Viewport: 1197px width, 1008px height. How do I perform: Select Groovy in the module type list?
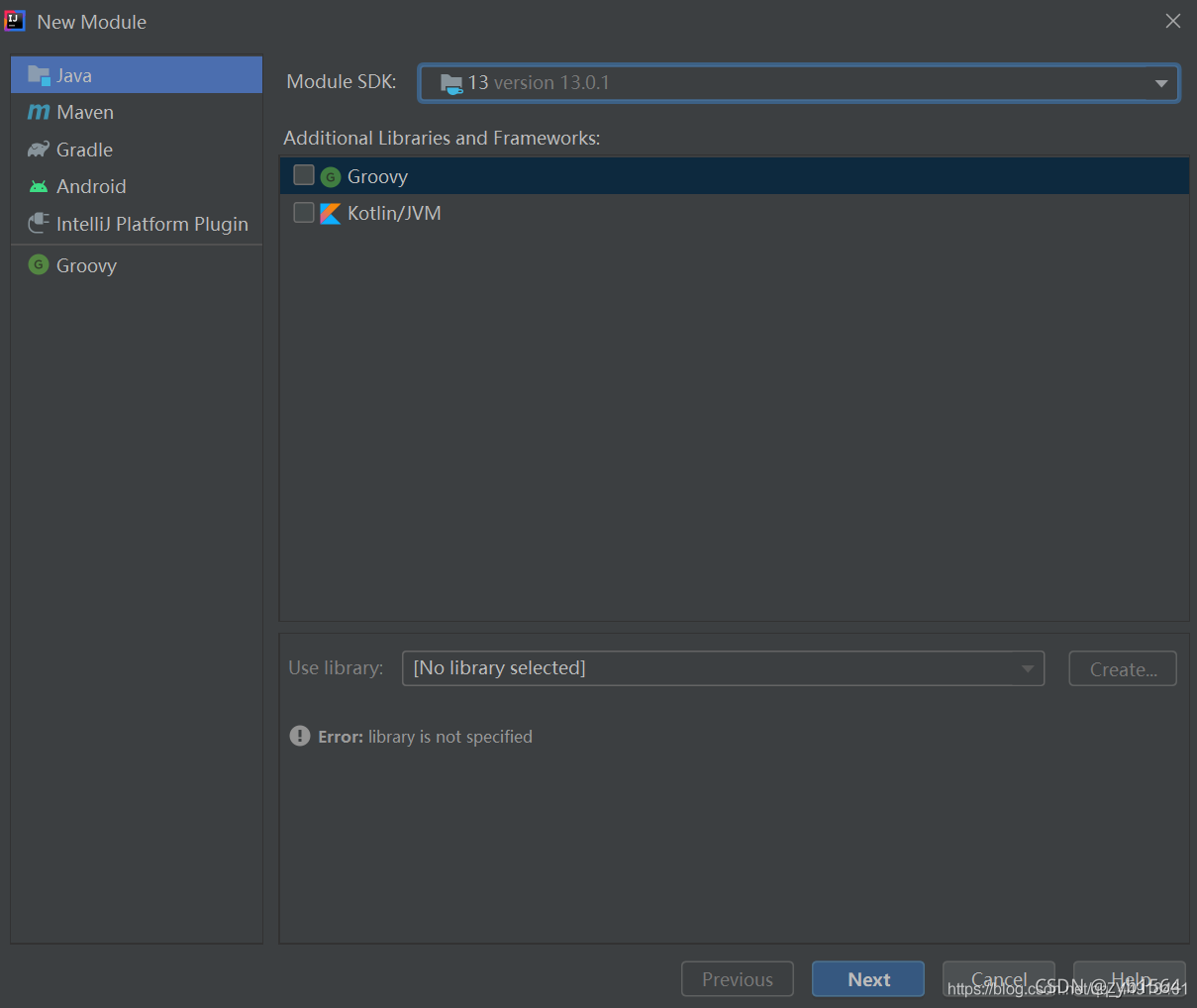(137, 265)
